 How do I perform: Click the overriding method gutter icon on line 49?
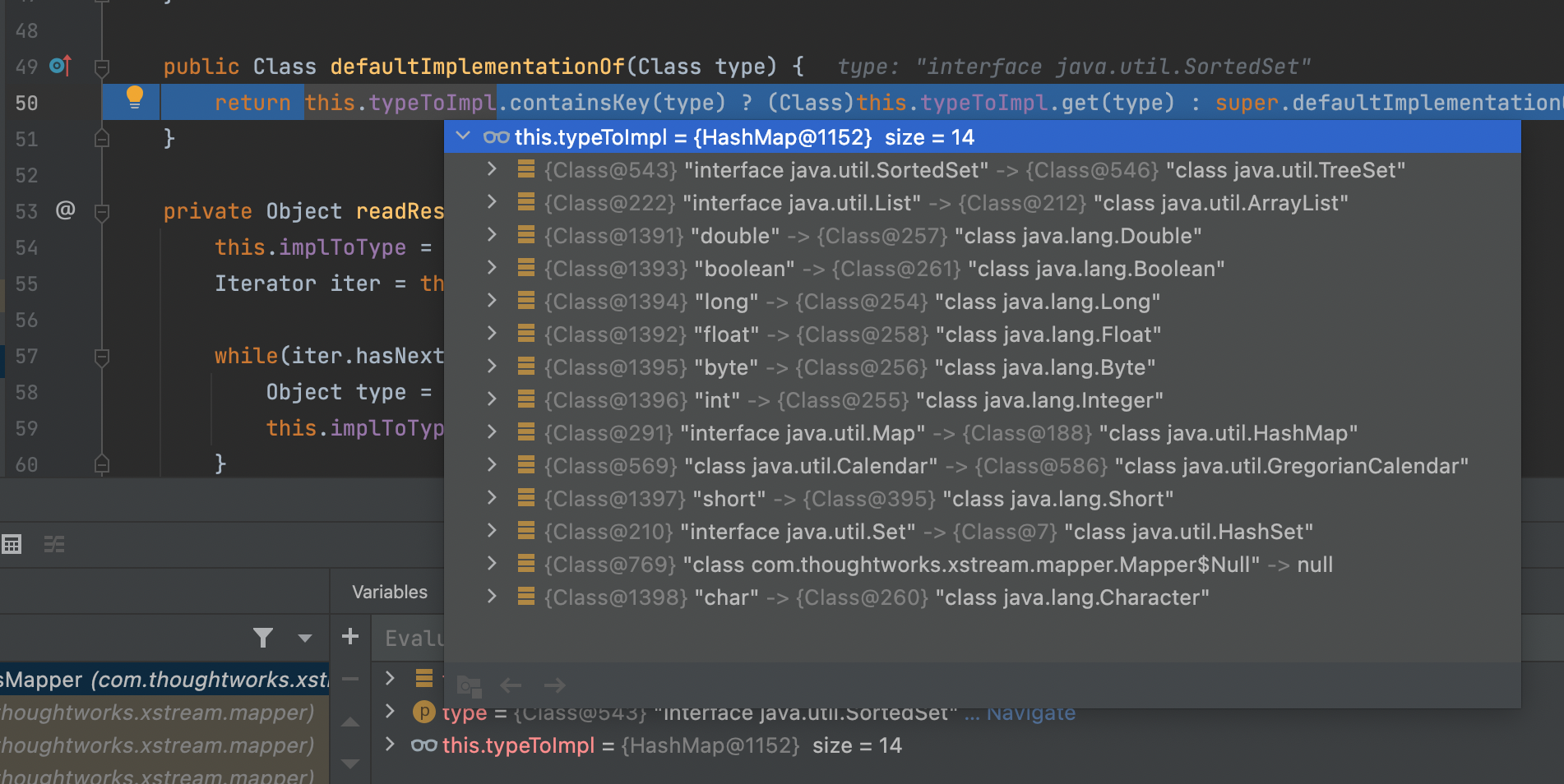click(x=61, y=66)
